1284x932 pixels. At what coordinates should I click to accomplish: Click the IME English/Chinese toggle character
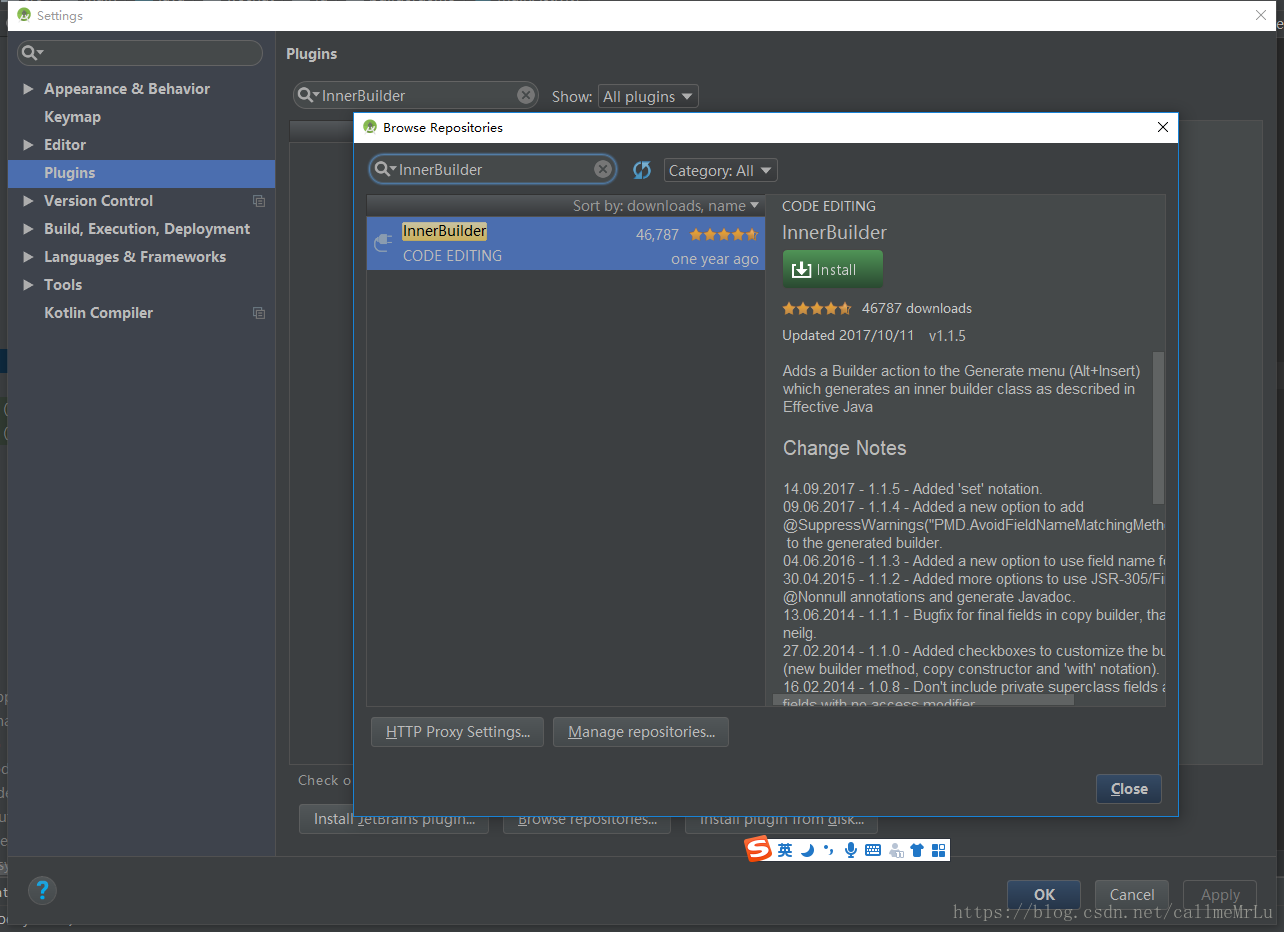785,850
